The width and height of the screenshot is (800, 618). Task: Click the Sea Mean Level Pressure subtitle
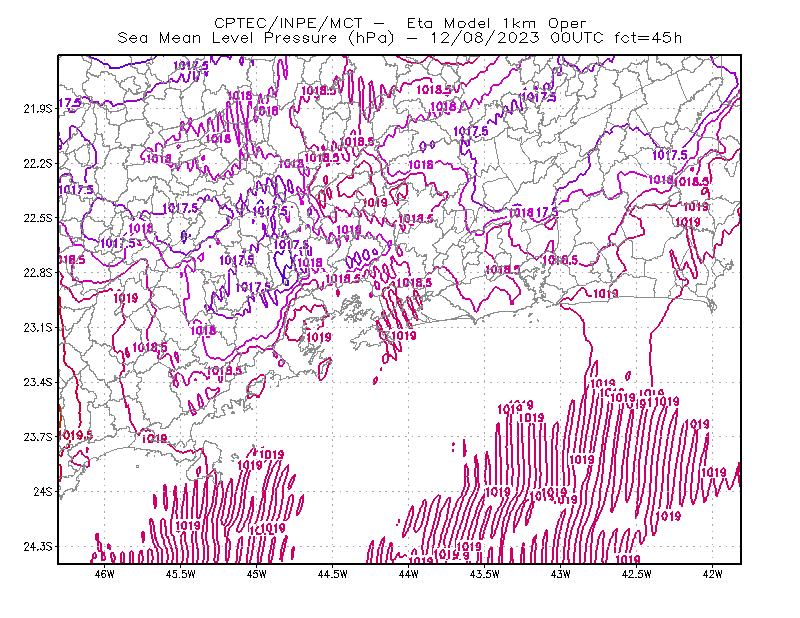point(399,38)
